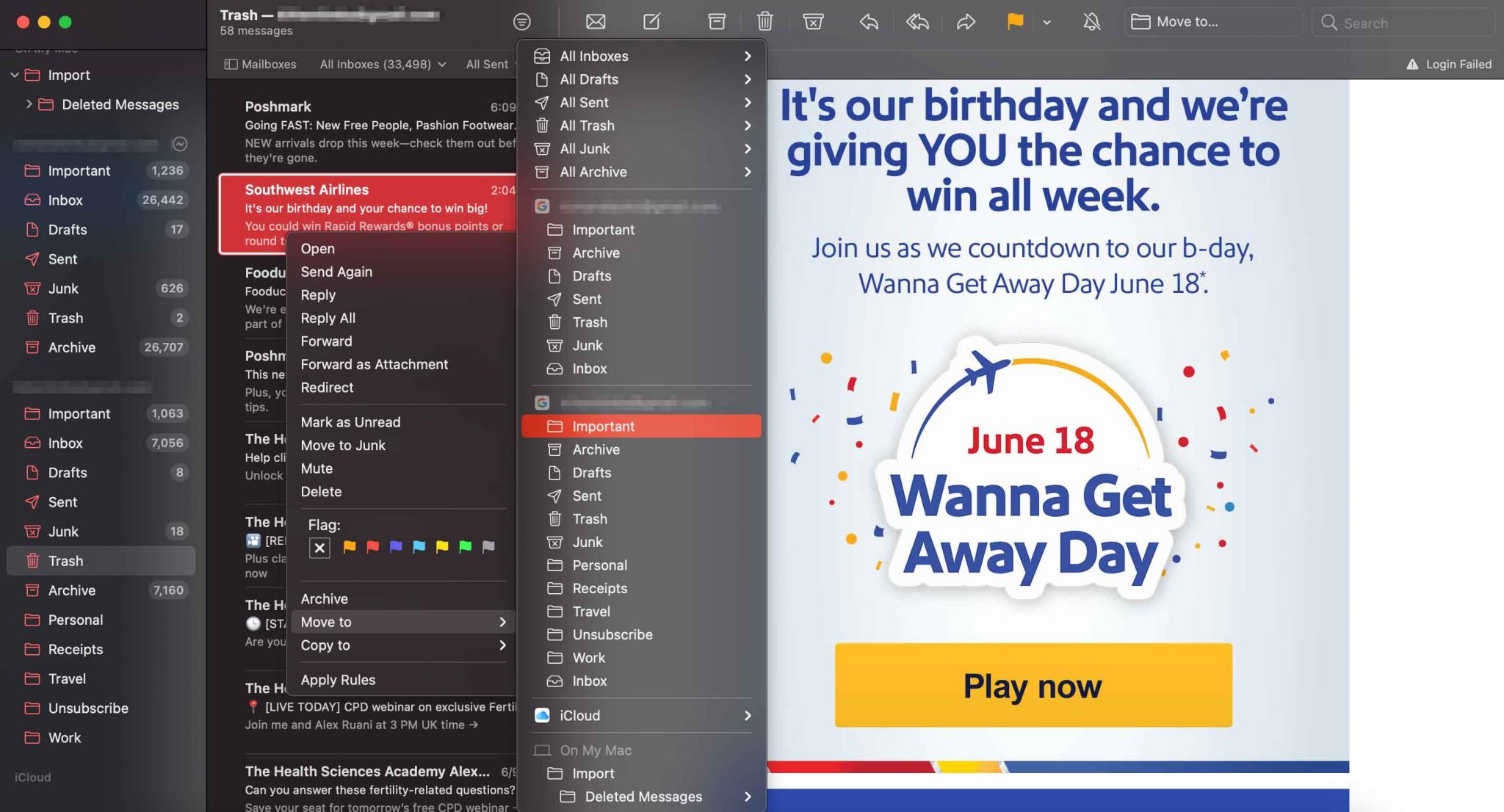Click Delete in the context menu
This screenshot has height=812, width=1504.
(321, 491)
